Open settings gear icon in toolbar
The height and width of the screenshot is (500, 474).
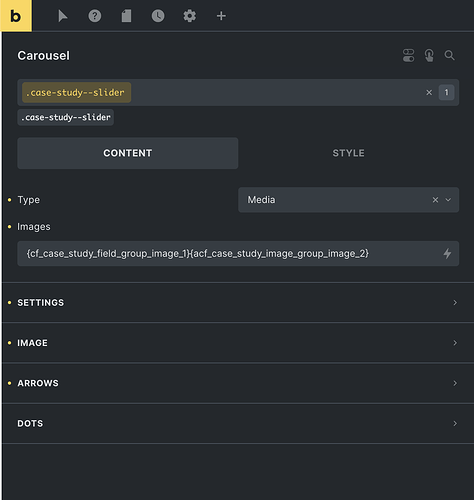[x=190, y=16]
